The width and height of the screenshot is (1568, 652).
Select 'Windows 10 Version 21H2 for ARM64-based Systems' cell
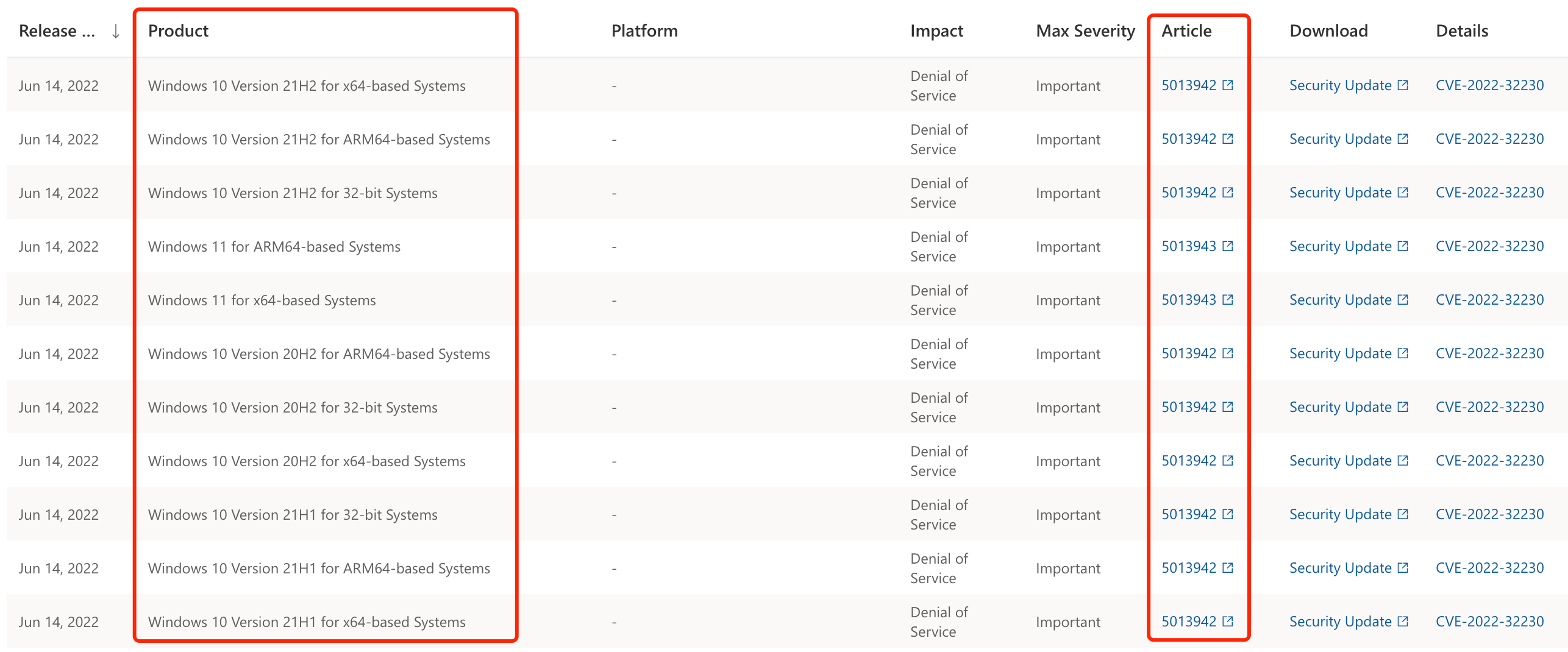319,140
